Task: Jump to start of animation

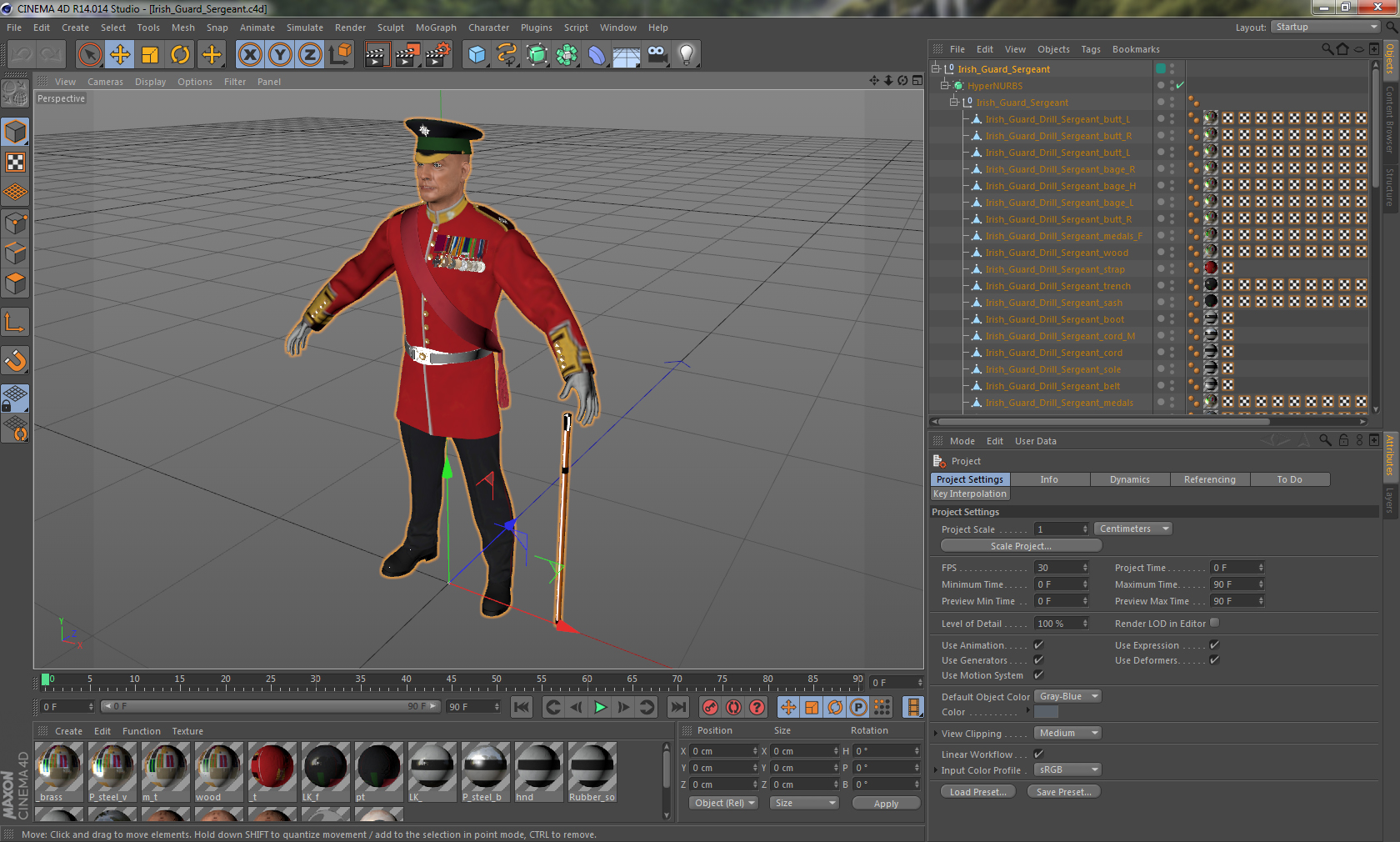Action: 522,707
